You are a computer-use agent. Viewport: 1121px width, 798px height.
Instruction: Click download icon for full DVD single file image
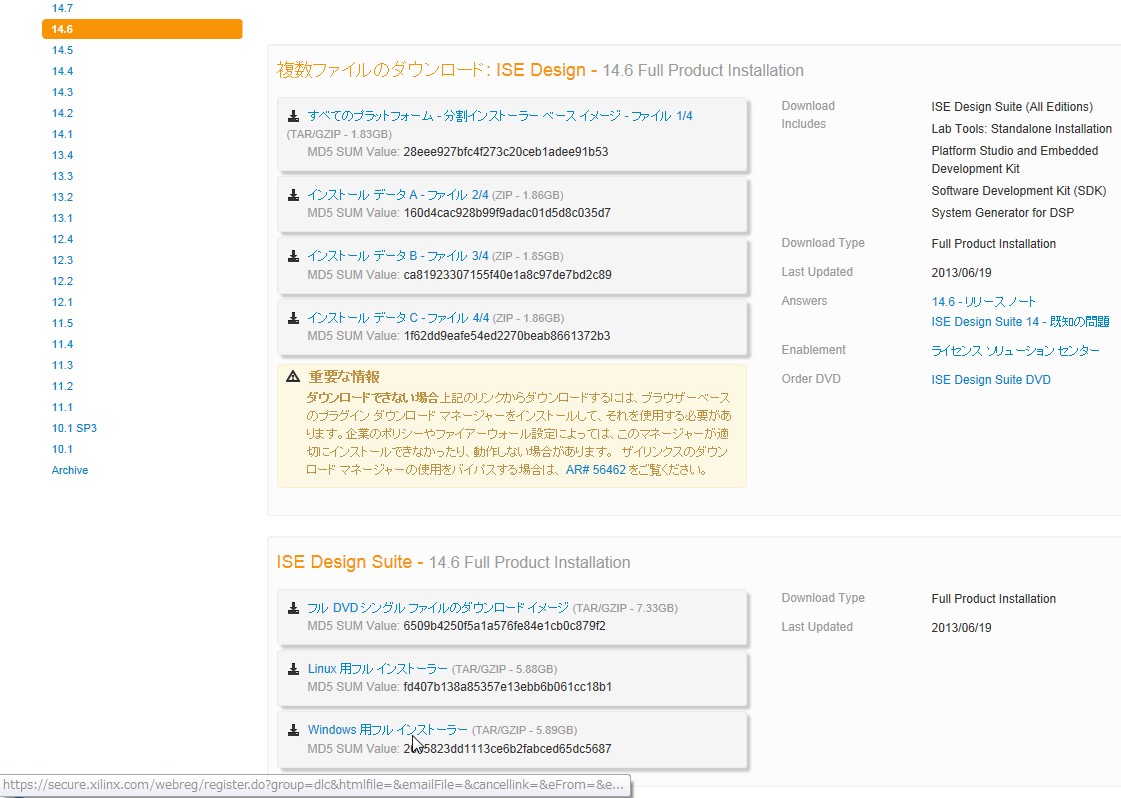pyautogui.click(x=293, y=608)
